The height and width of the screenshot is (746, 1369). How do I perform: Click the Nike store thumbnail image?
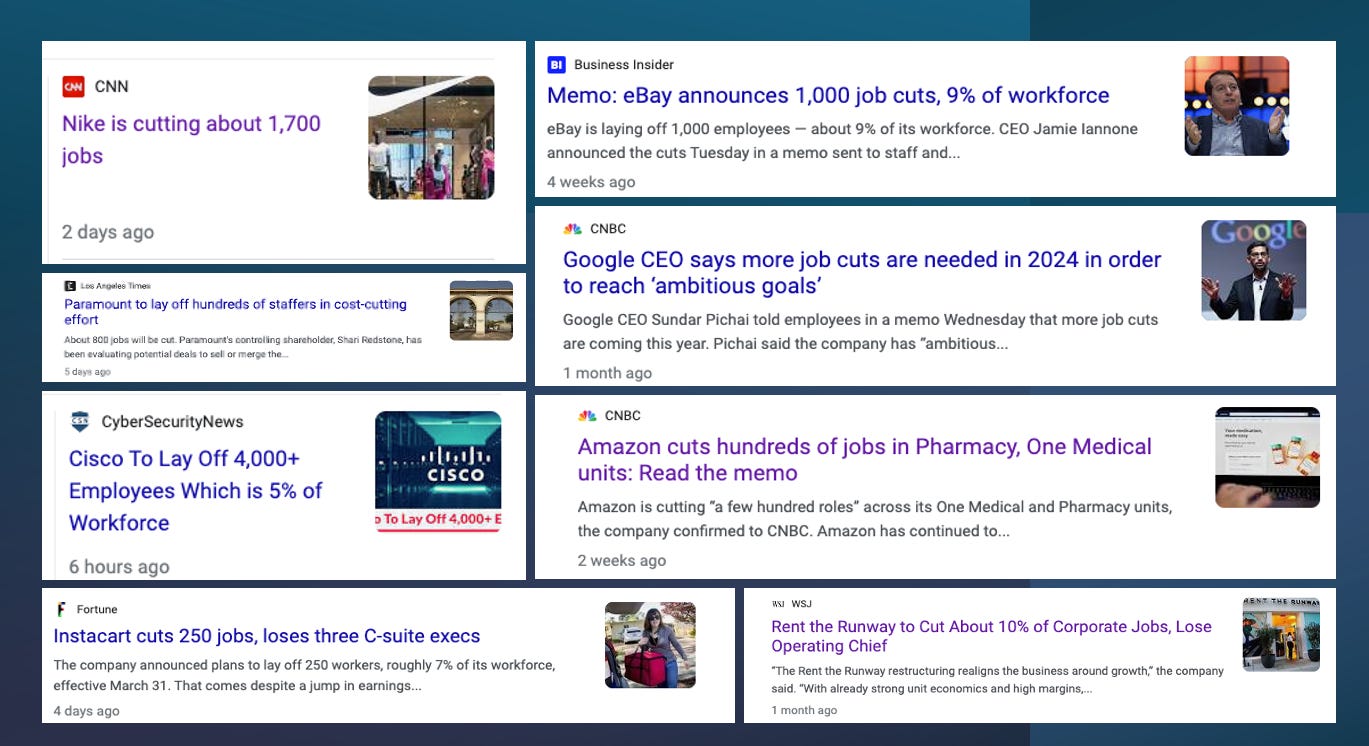pos(431,138)
